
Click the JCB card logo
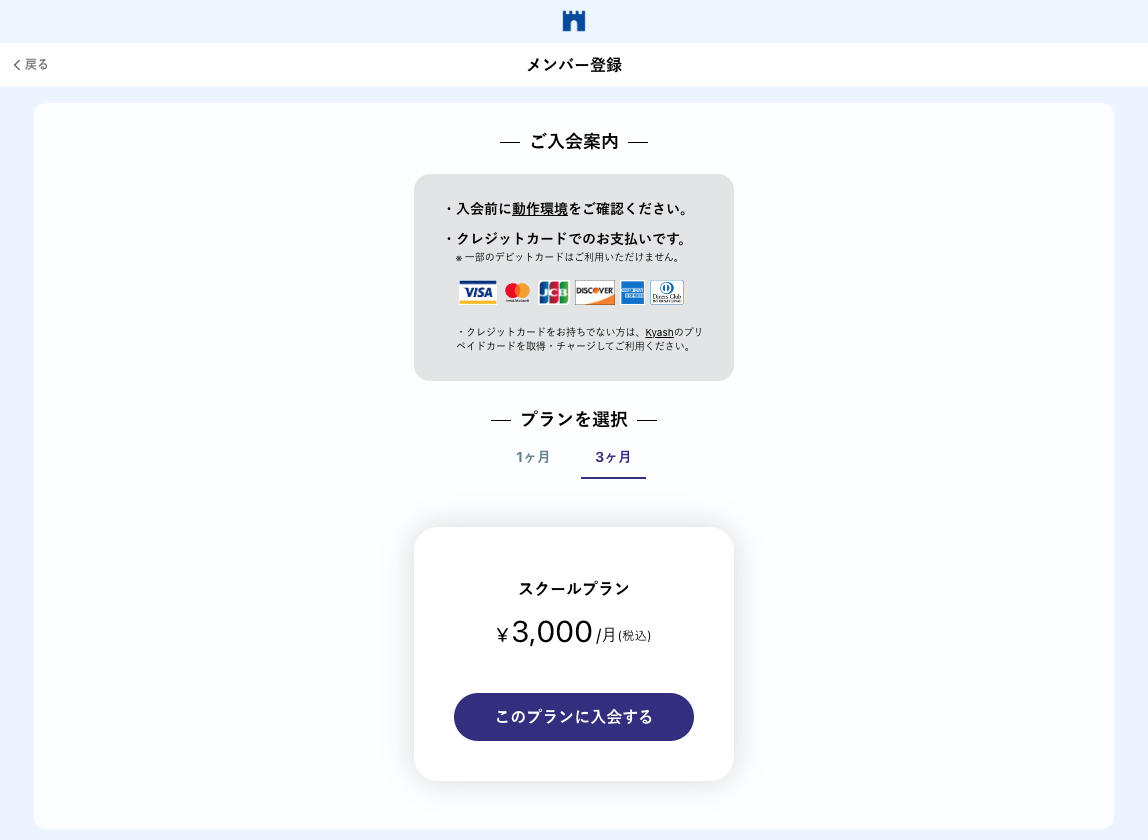[x=553, y=292]
